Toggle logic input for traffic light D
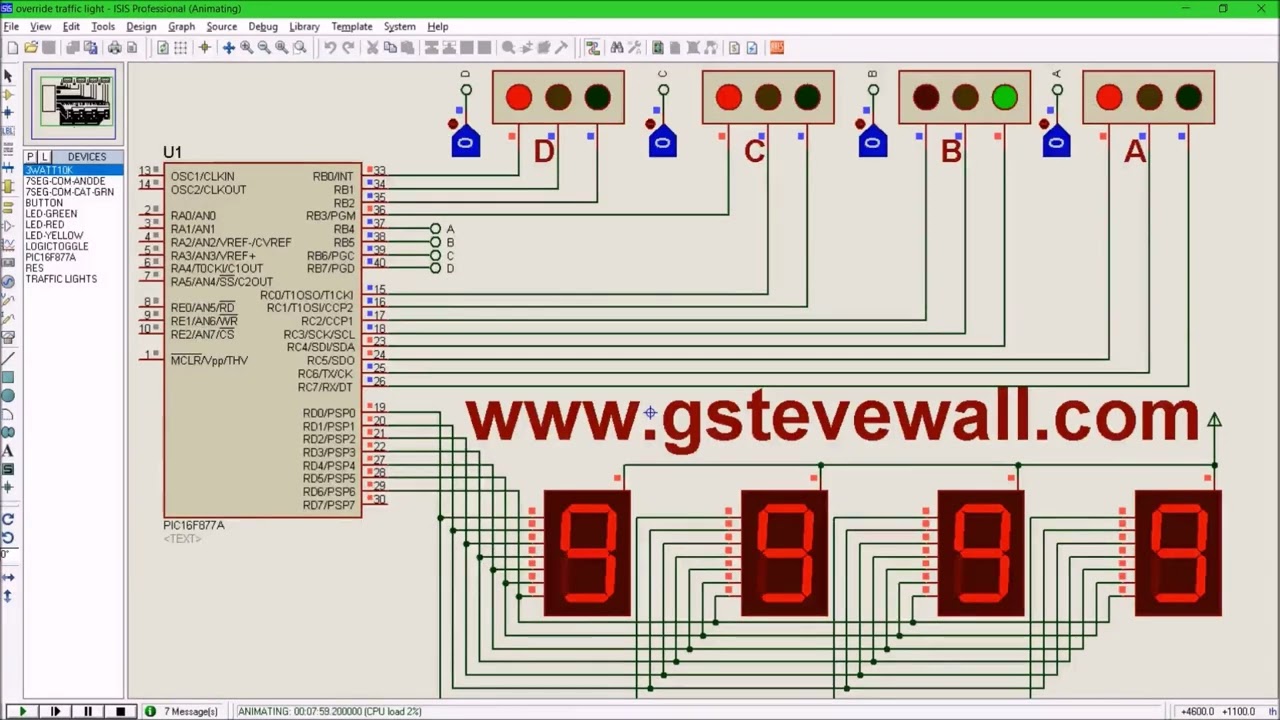The width and height of the screenshot is (1280, 720). [466, 143]
